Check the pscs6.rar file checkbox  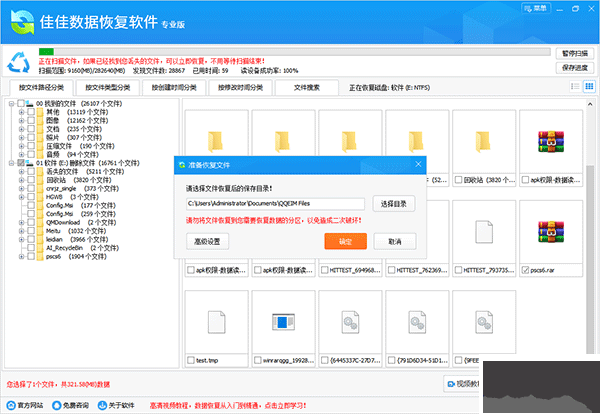tap(526, 270)
